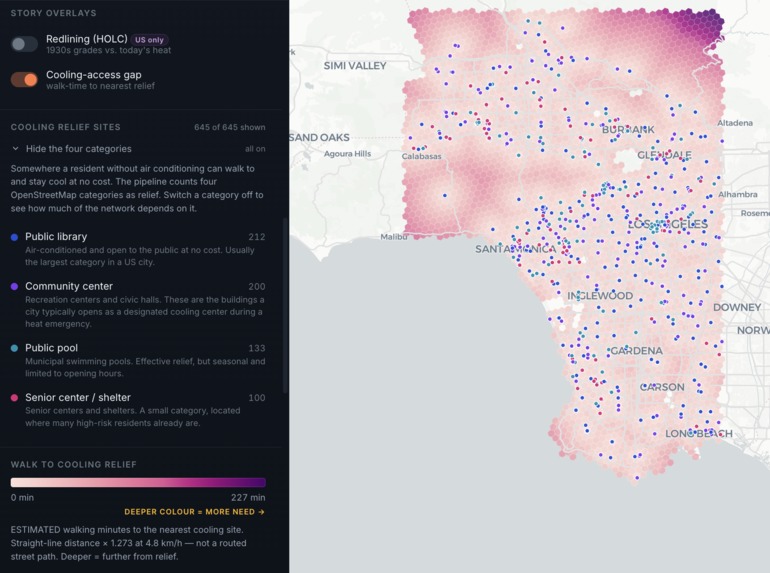Select the Community center category label
Viewport: 770px width, 573px height.
pos(69,286)
